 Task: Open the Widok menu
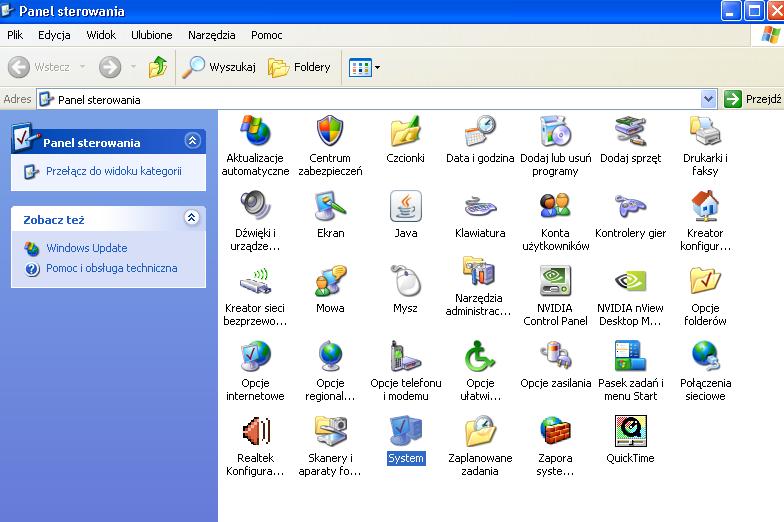pyautogui.click(x=101, y=35)
